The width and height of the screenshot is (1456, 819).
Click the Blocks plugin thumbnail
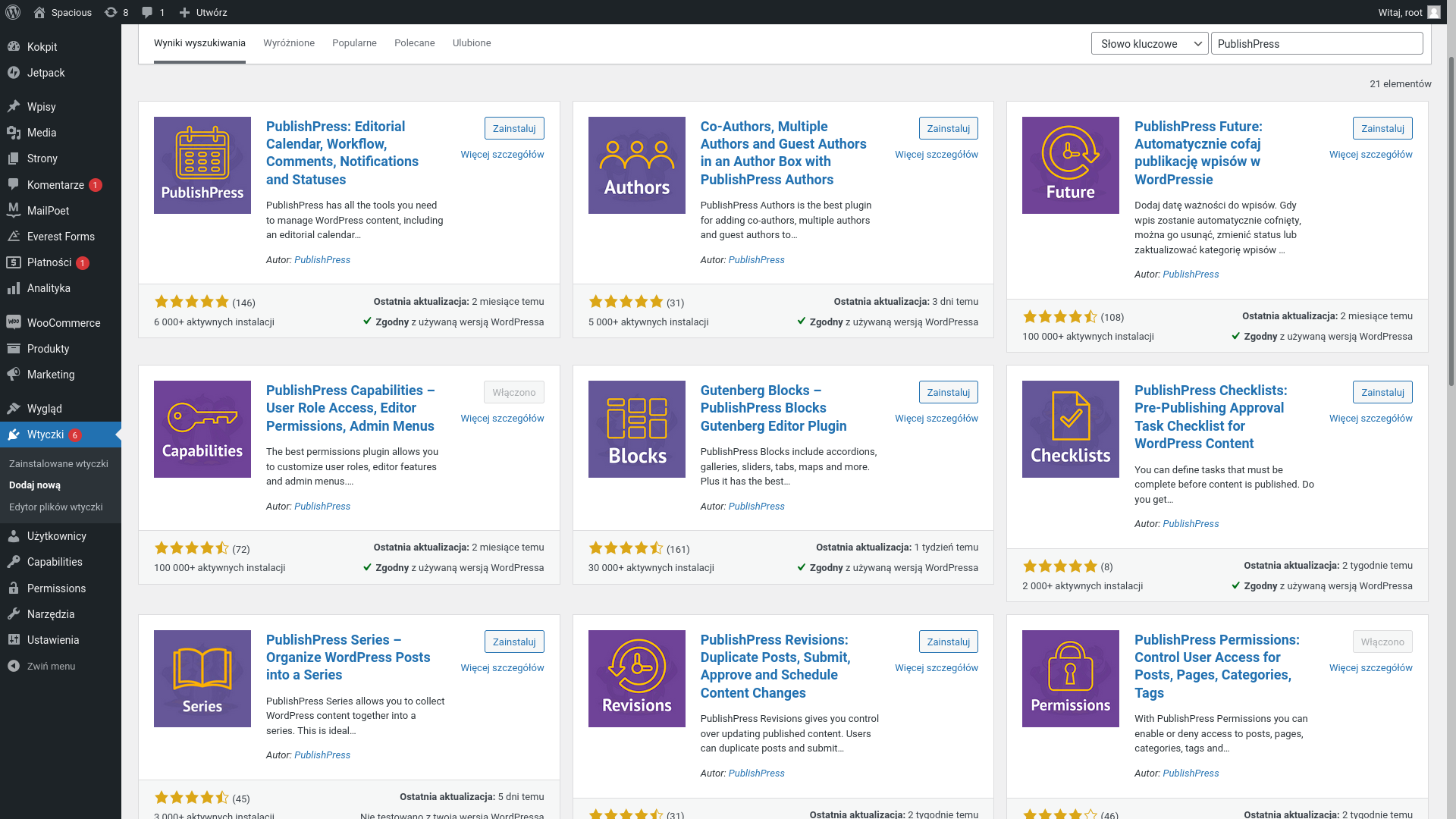(x=637, y=429)
